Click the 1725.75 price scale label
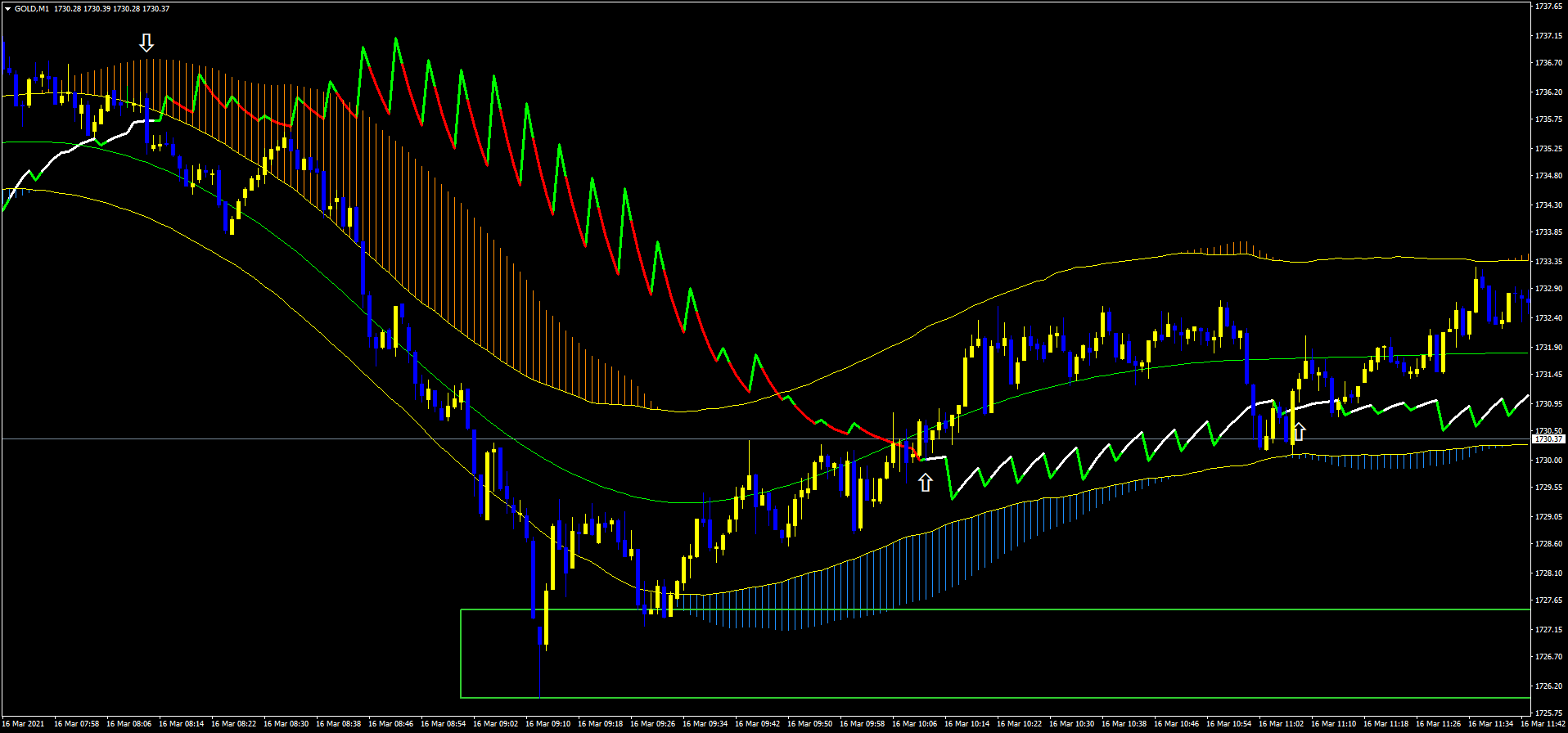Screen dimensions: 1568x733 click(x=1548, y=713)
